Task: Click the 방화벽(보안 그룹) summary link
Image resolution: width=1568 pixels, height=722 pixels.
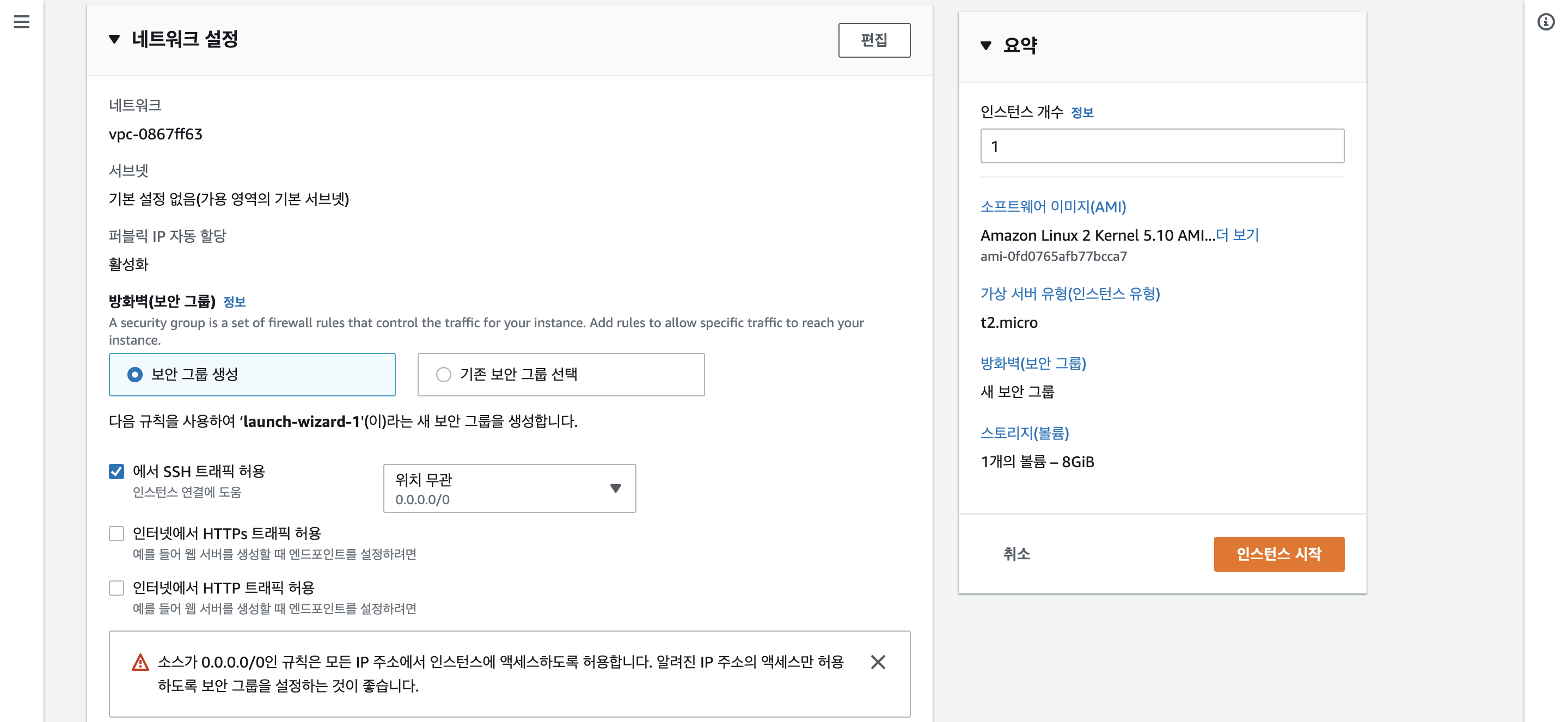Action: pyautogui.click(x=1033, y=363)
